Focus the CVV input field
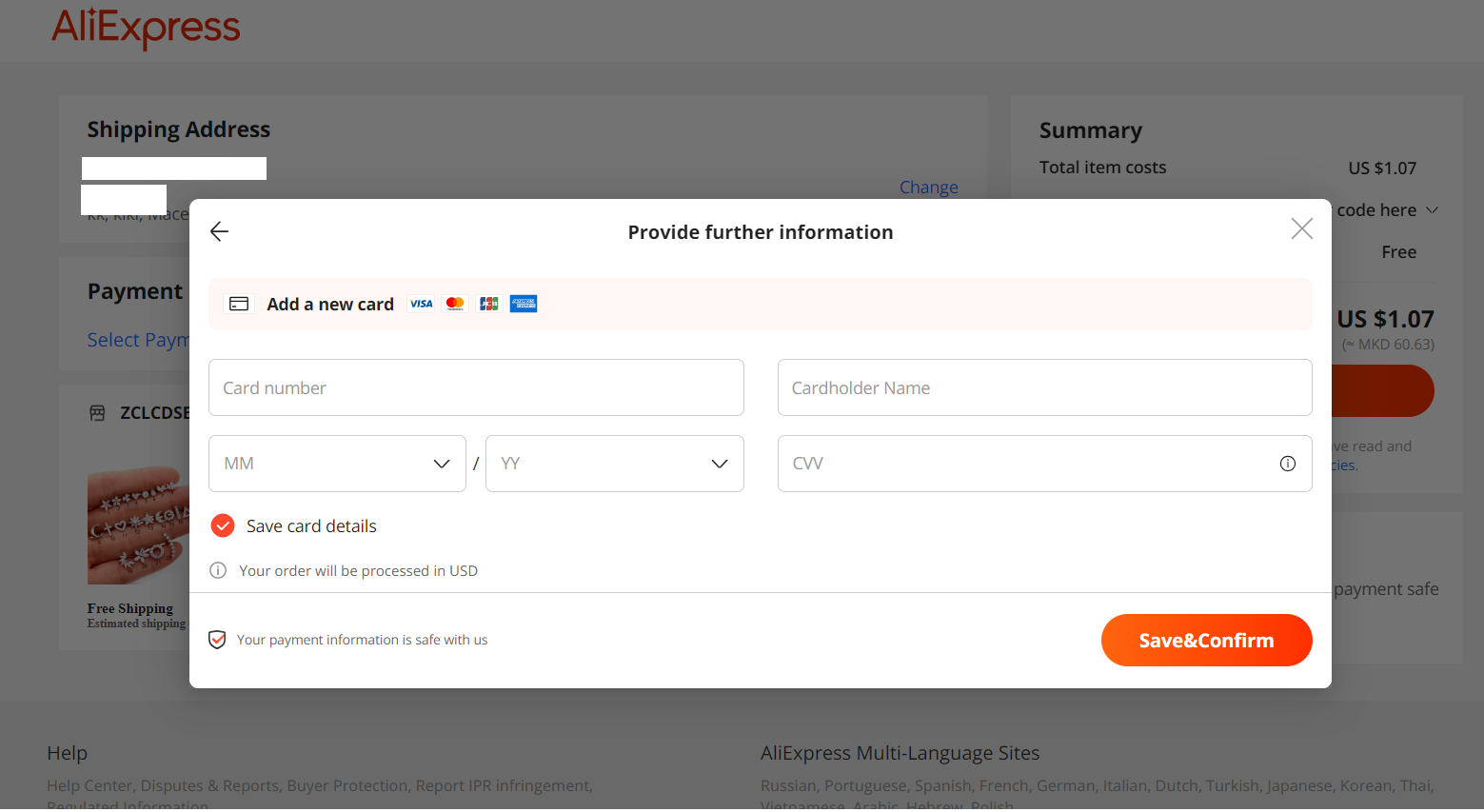This screenshot has width=1484, height=812. 1044,464
